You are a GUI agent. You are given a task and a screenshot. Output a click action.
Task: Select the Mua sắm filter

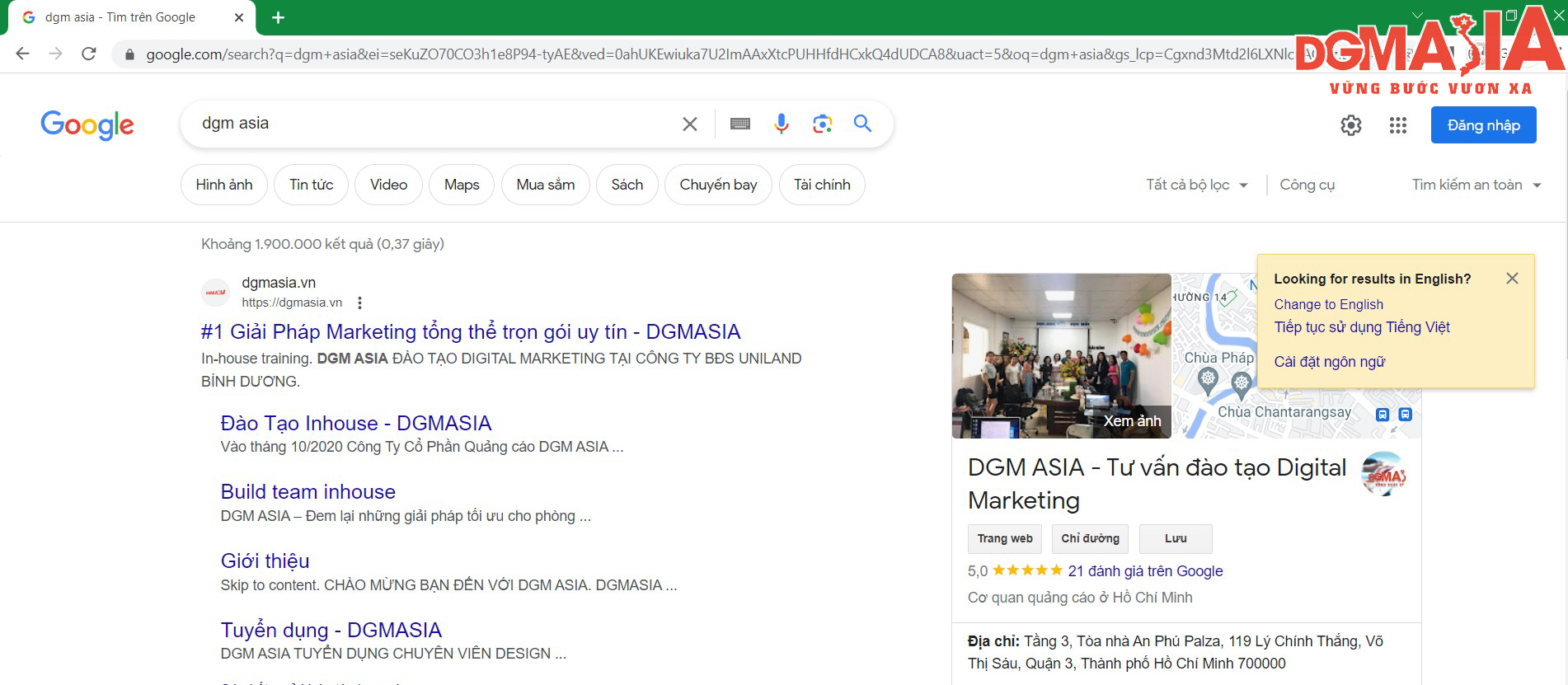(x=546, y=185)
